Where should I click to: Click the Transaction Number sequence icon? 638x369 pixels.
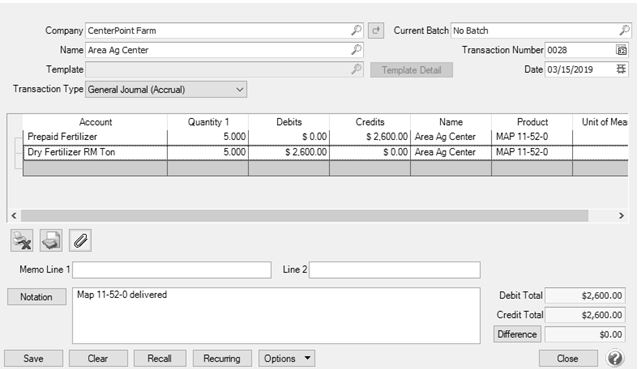[x=621, y=50]
